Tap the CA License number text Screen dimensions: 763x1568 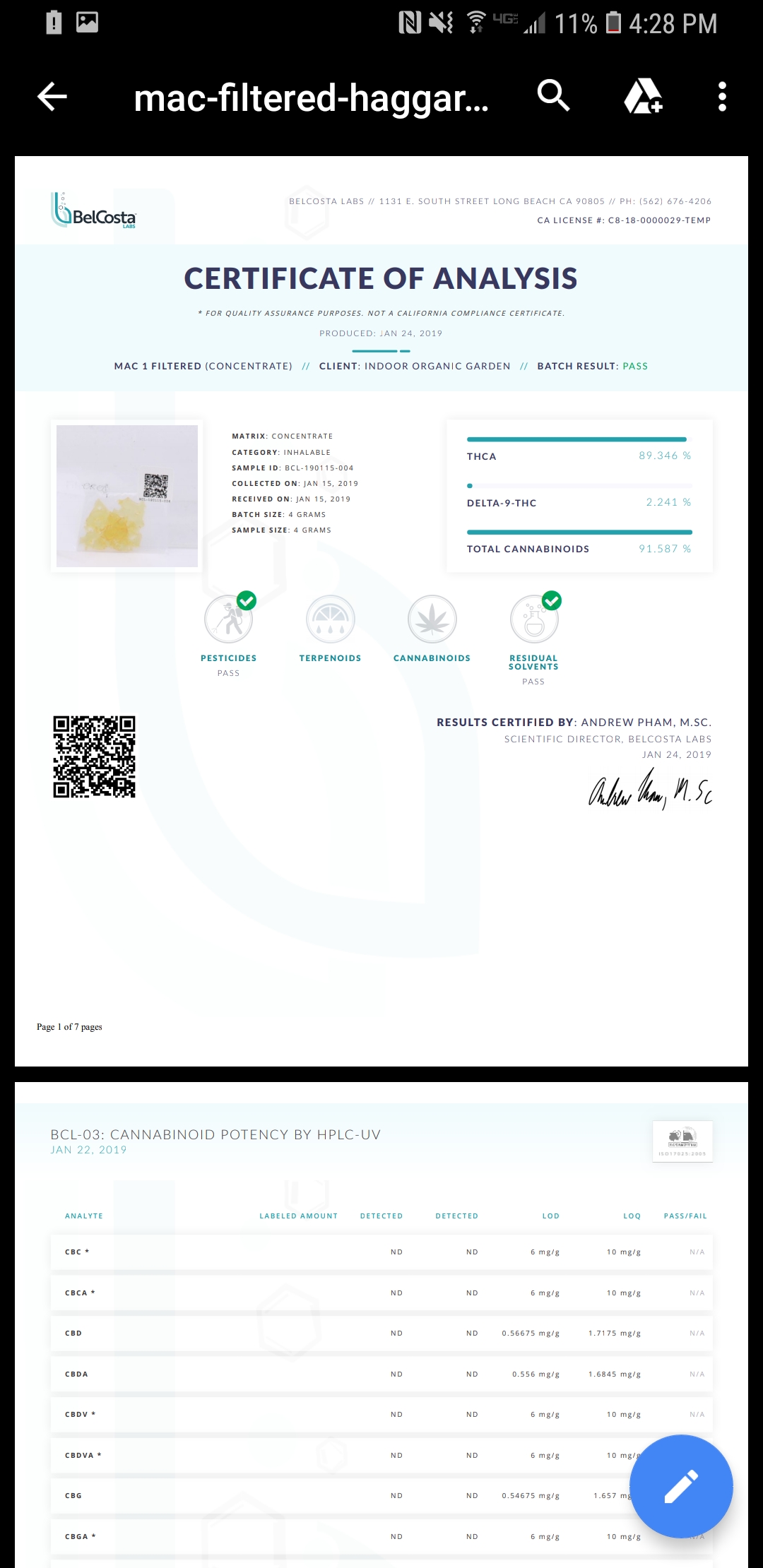[x=624, y=220]
